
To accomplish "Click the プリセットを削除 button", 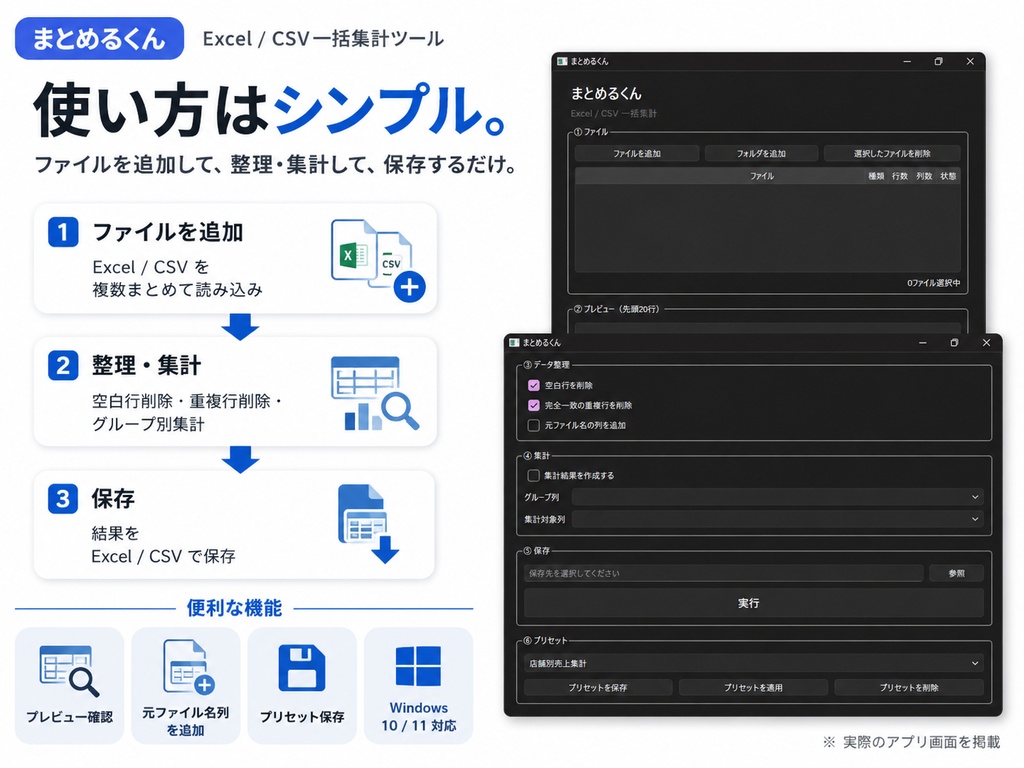I will click(909, 688).
